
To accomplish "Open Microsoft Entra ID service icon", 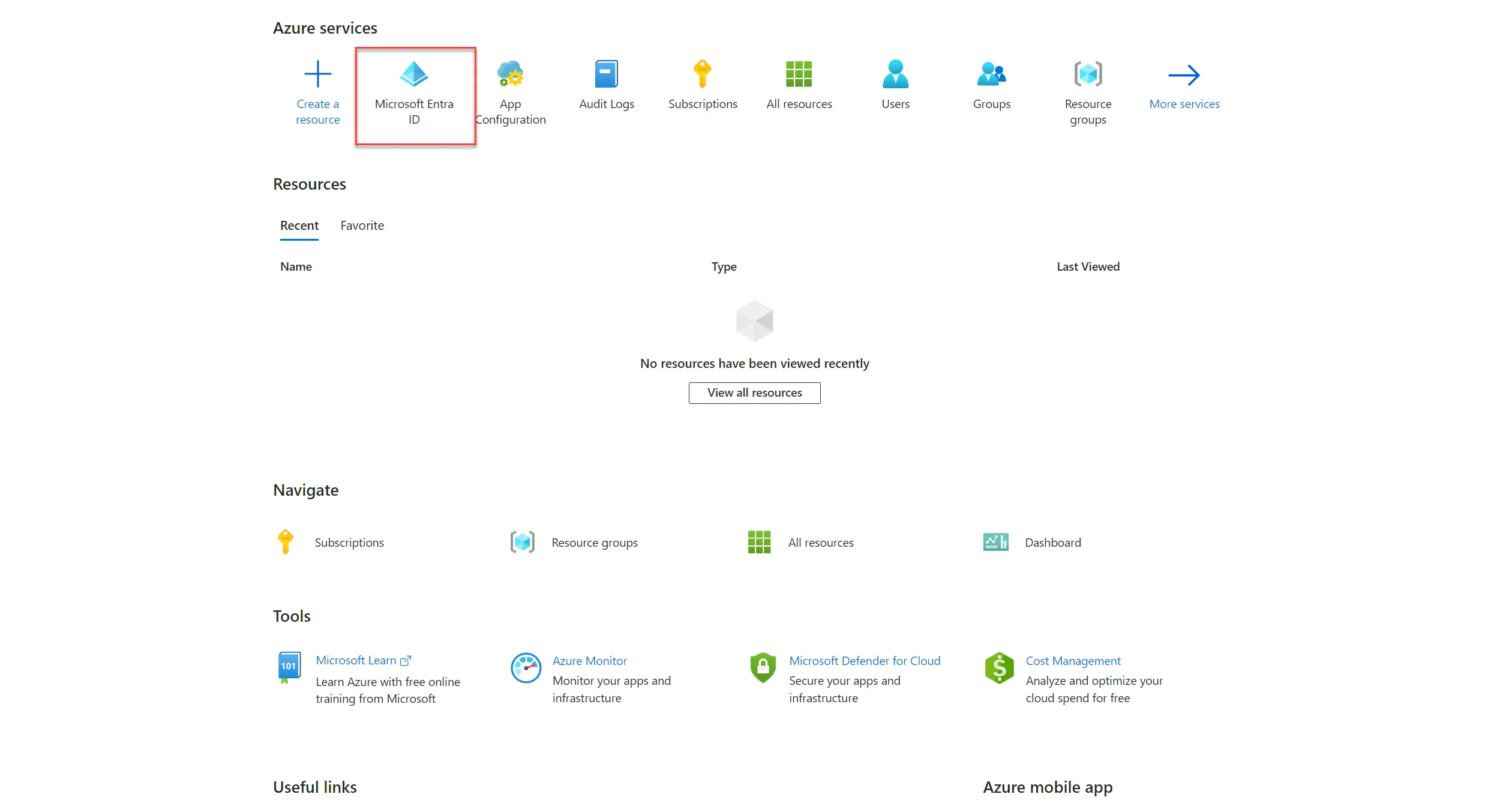I will (x=414, y=74).
